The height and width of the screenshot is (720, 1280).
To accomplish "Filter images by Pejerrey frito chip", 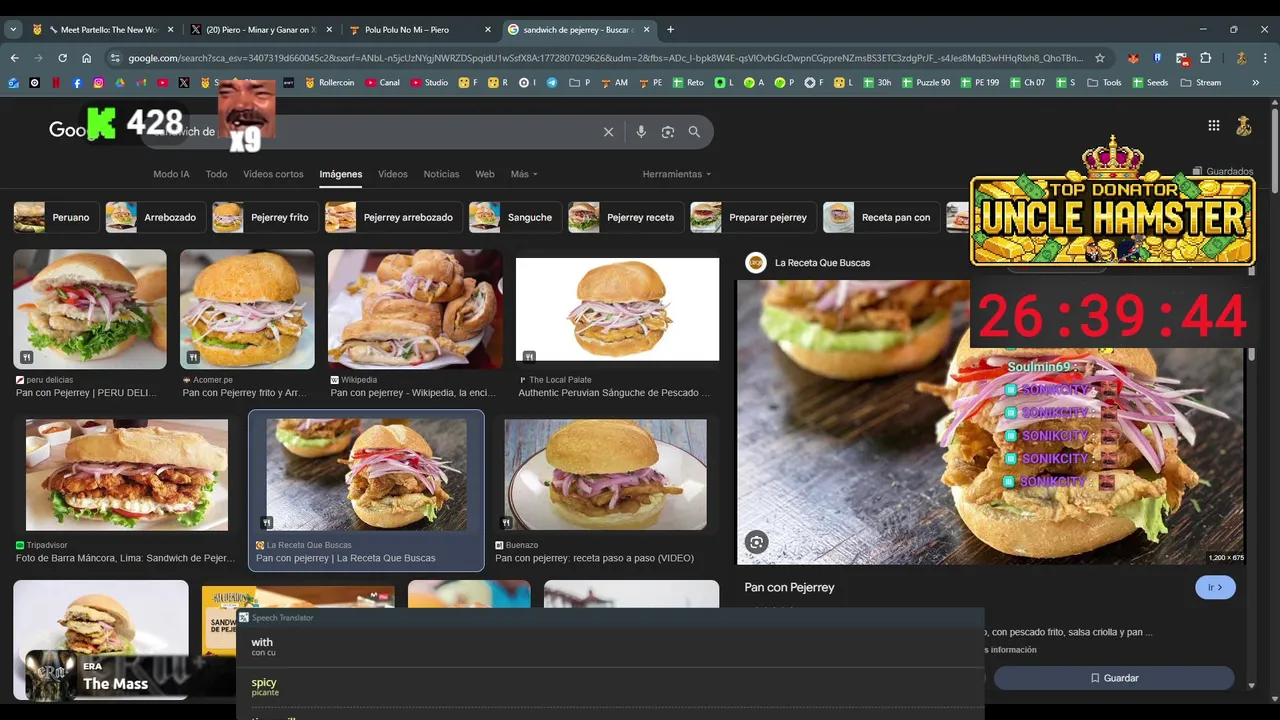I will 265,217.
